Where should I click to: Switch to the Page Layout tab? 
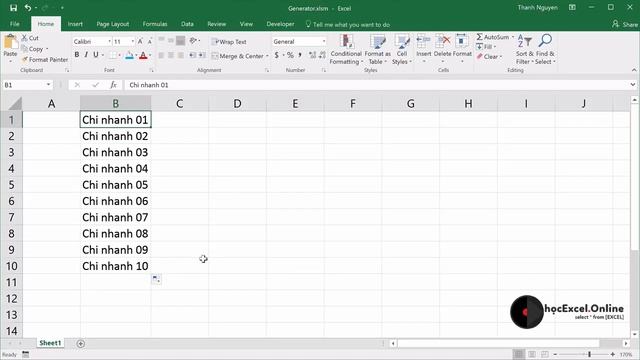[x=113, y=24]
